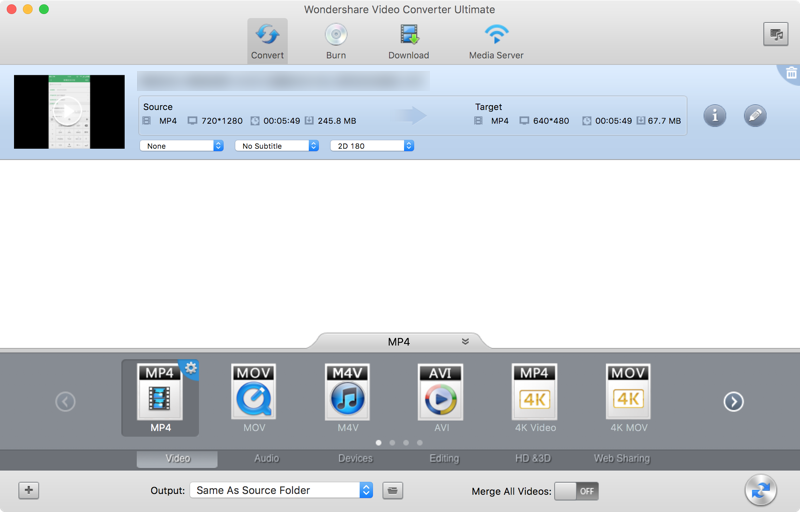Open the Convert tab

tap(267, 41)
